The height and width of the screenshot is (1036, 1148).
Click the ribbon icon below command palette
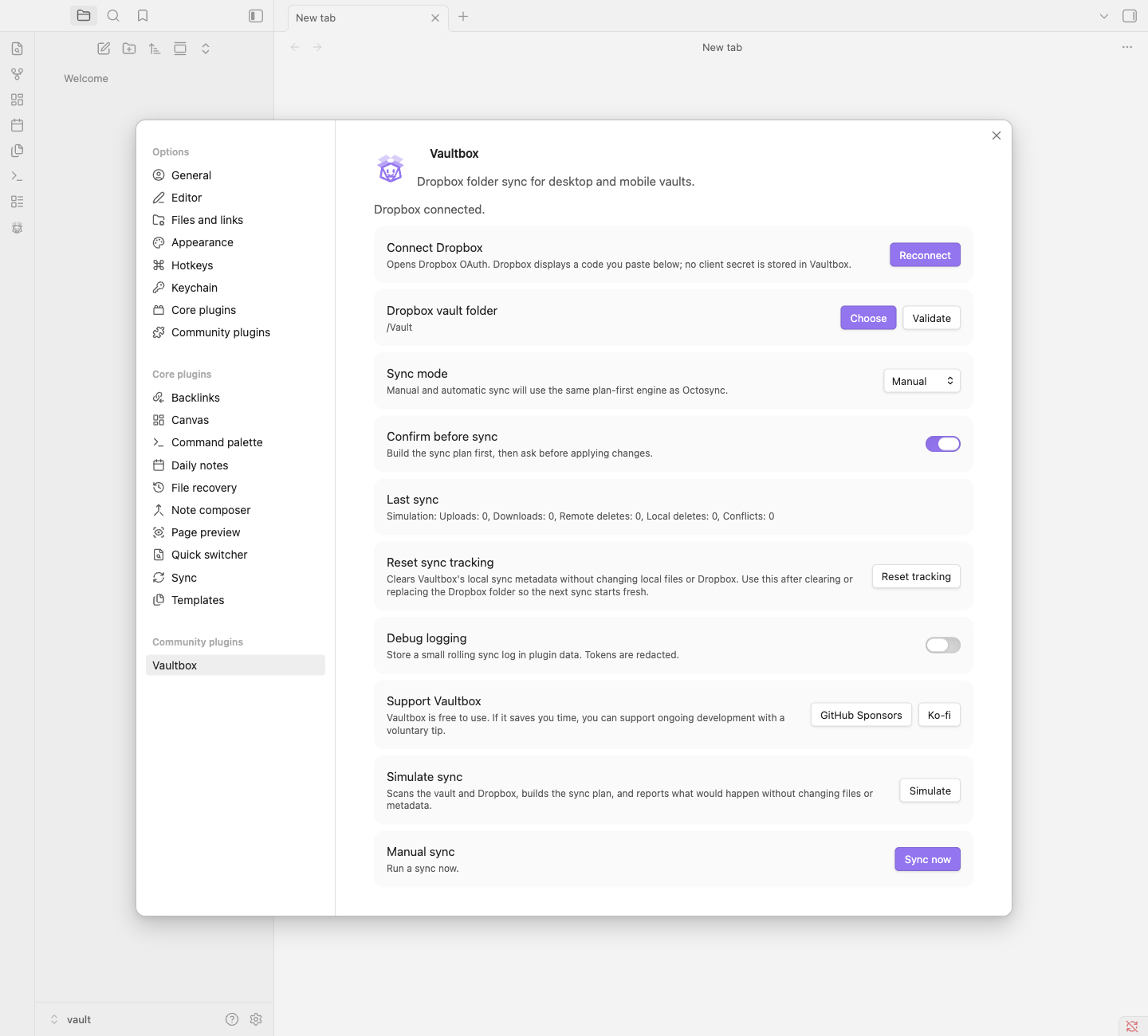18,202
